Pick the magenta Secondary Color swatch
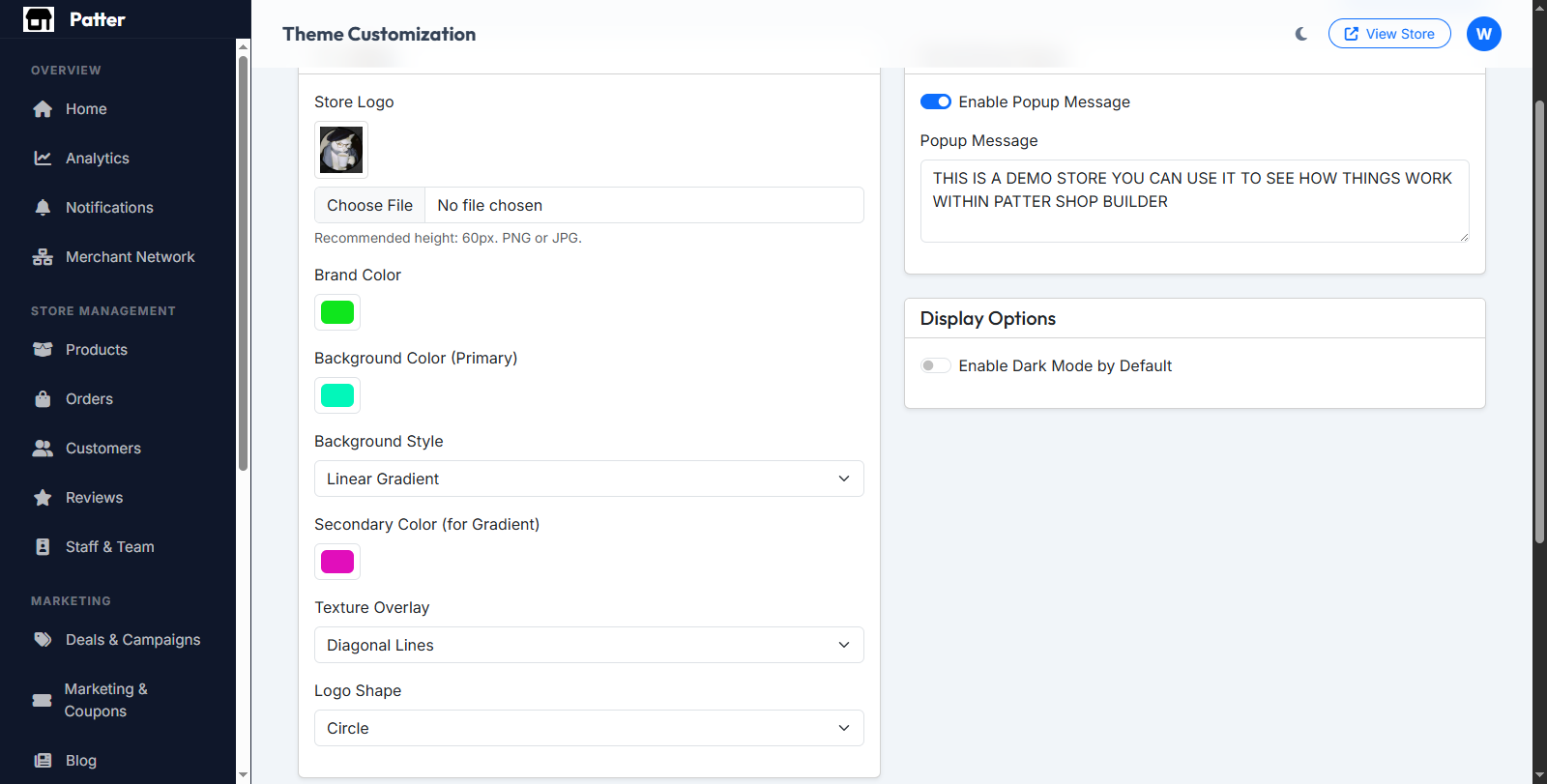Screen dimensions: 1547x784 (337, 562)
